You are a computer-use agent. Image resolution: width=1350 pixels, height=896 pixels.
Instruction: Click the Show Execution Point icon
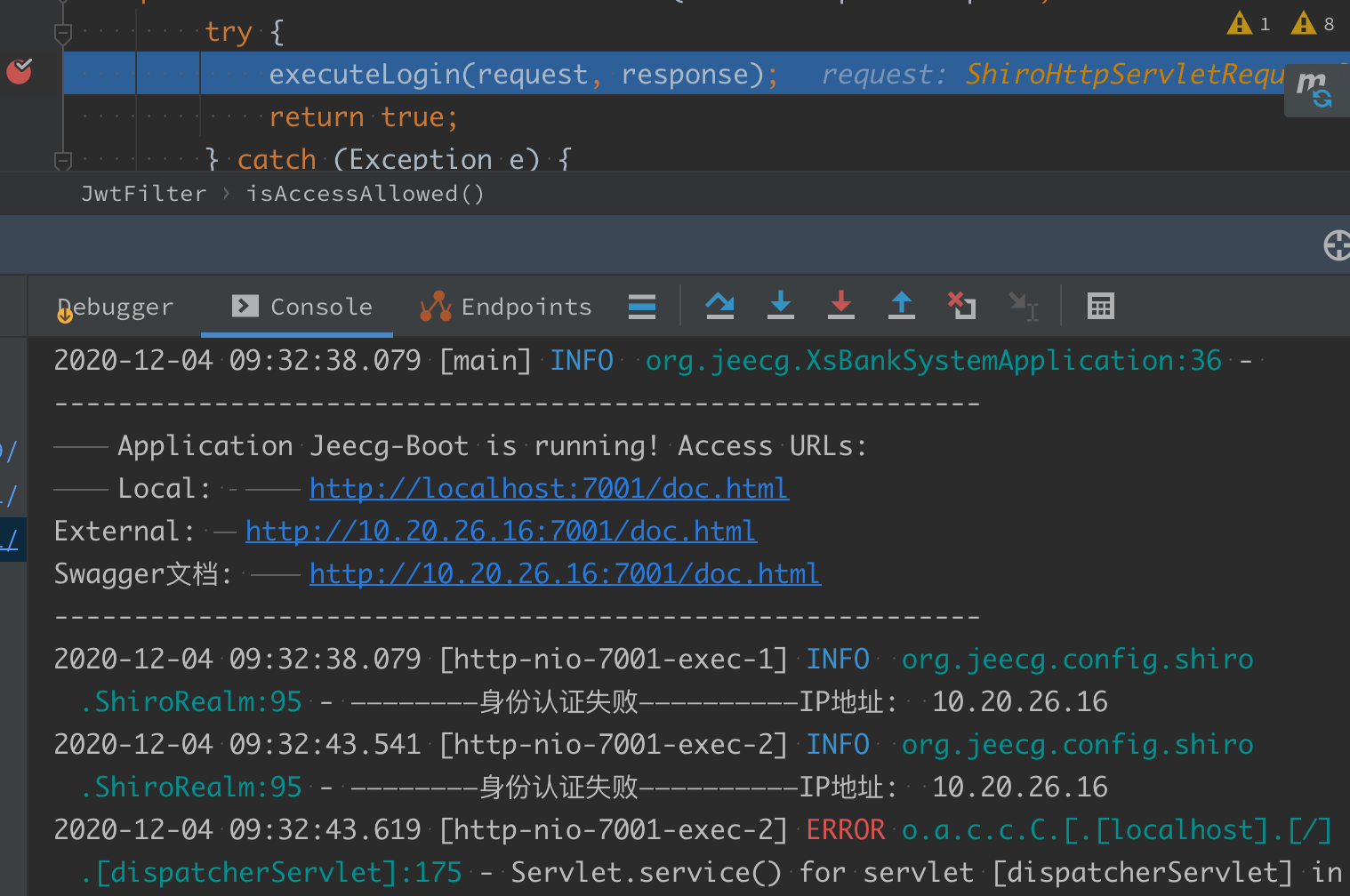[x=641, y=306]
